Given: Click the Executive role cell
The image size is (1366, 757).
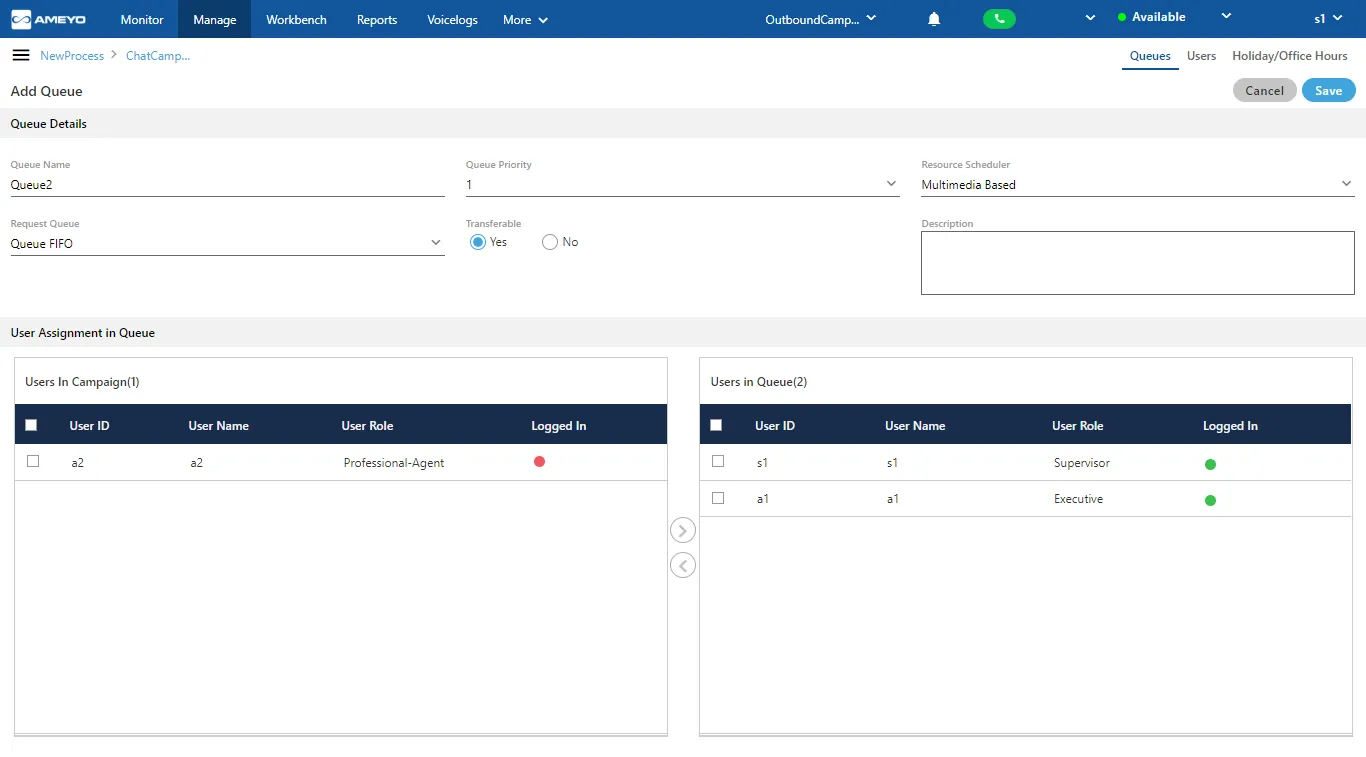Looking at the screenshot, I should click(x=1078, y=499).
